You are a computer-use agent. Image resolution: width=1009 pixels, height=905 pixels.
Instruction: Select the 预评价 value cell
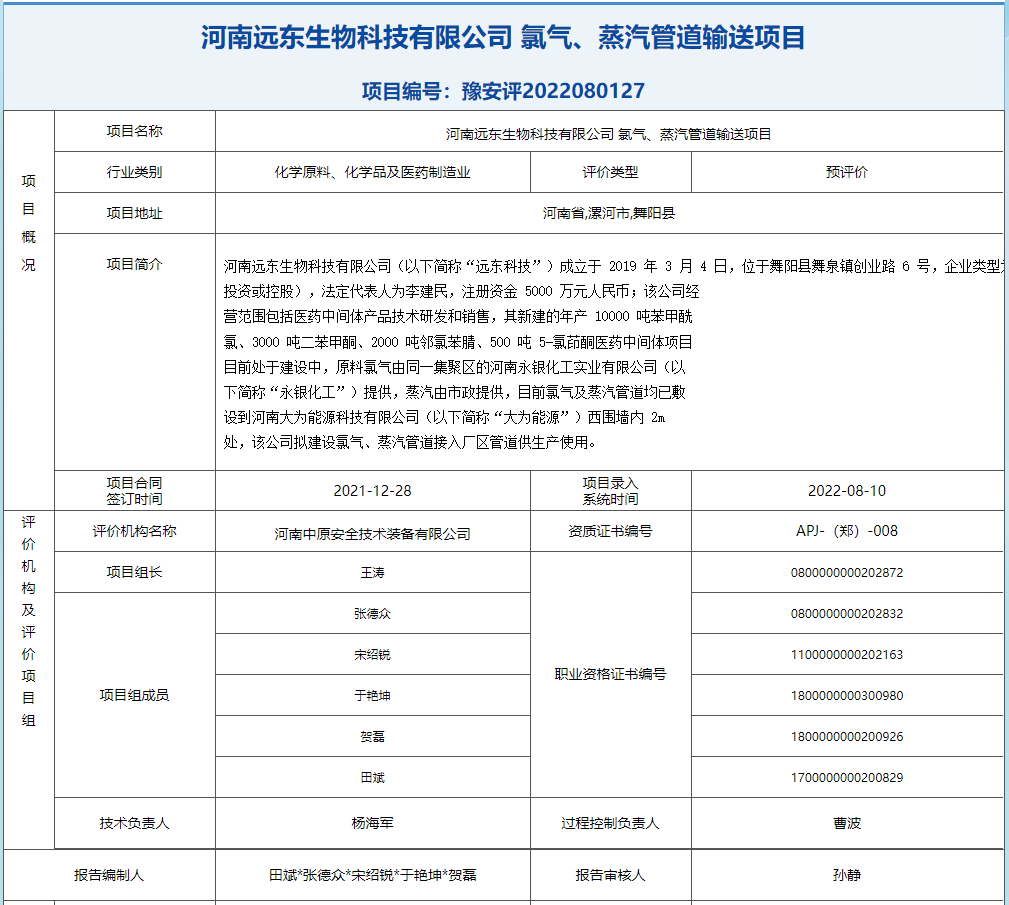tap(847, 172)
